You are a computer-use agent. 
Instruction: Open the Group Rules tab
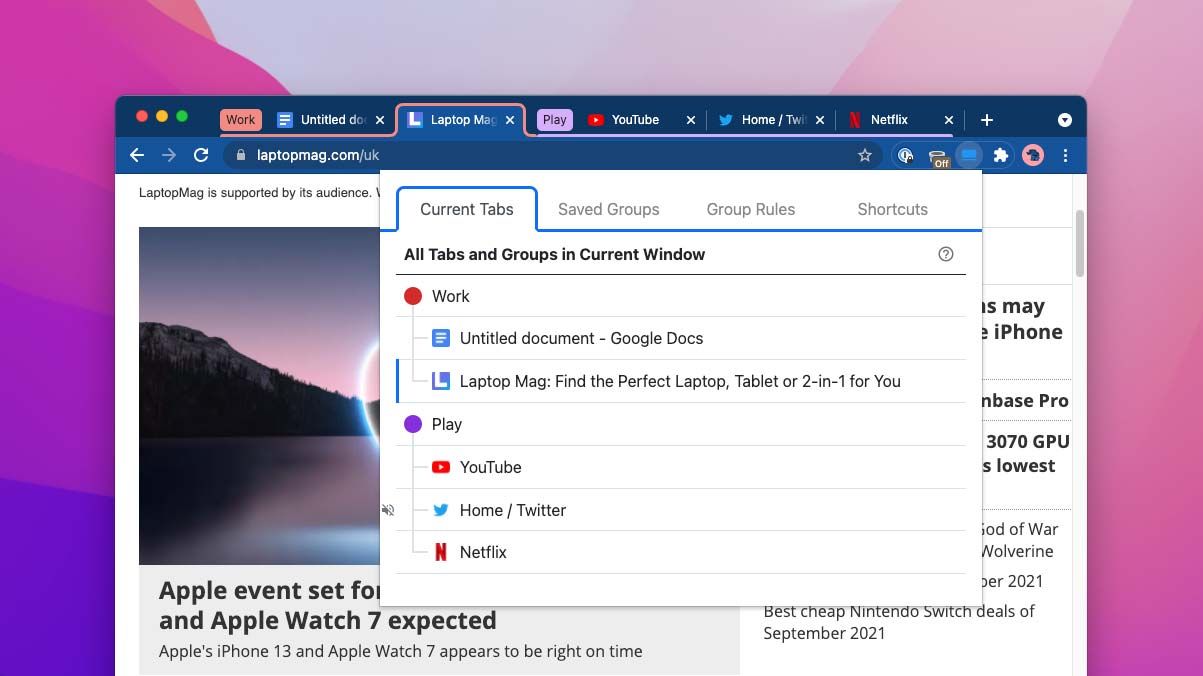(751, 209)
